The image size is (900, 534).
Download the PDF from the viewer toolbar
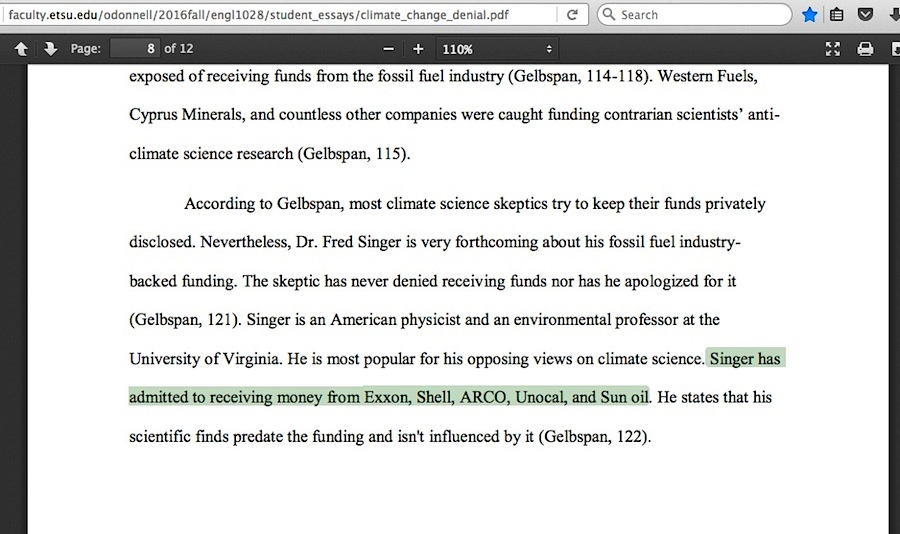coord(893,49)
